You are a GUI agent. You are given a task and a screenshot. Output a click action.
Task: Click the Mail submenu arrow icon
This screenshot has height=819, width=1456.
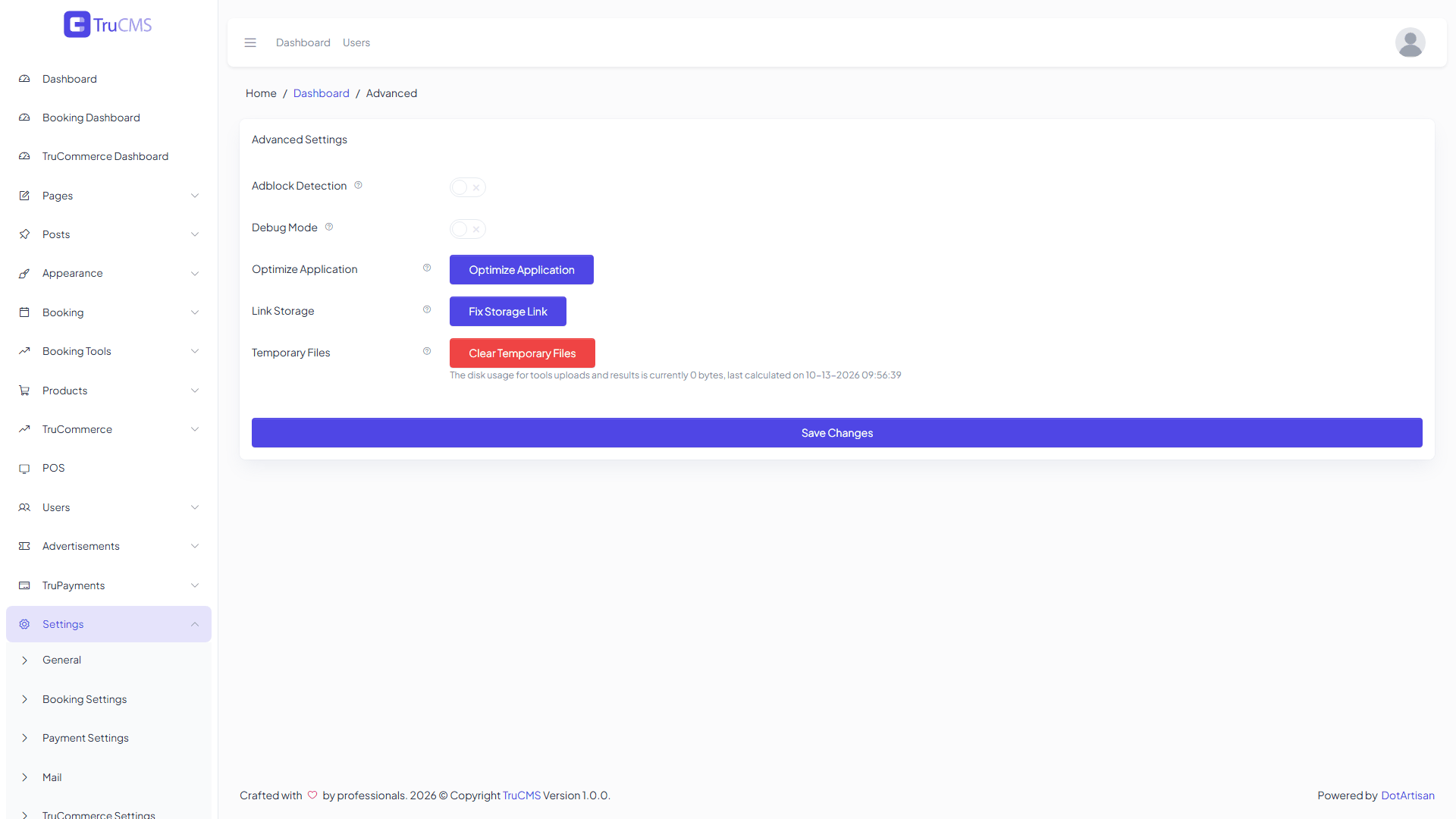point(24,777)
